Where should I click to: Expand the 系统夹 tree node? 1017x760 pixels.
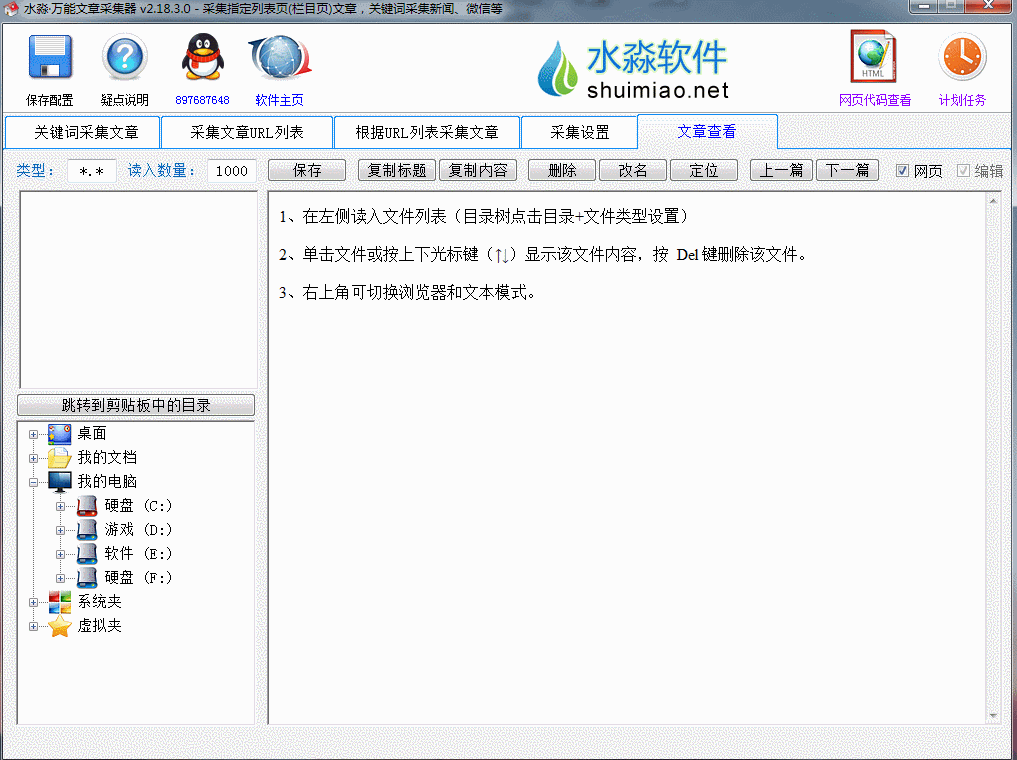[34, 602]
